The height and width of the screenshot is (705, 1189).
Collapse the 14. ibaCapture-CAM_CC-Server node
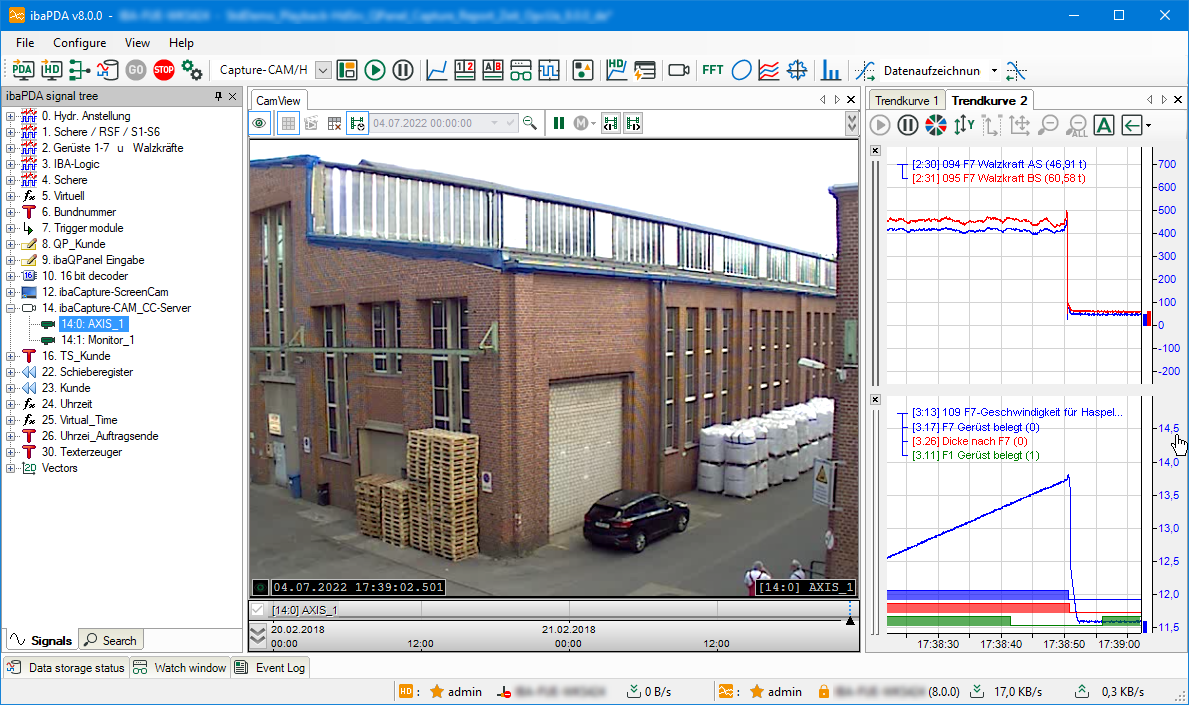point(10,308)
